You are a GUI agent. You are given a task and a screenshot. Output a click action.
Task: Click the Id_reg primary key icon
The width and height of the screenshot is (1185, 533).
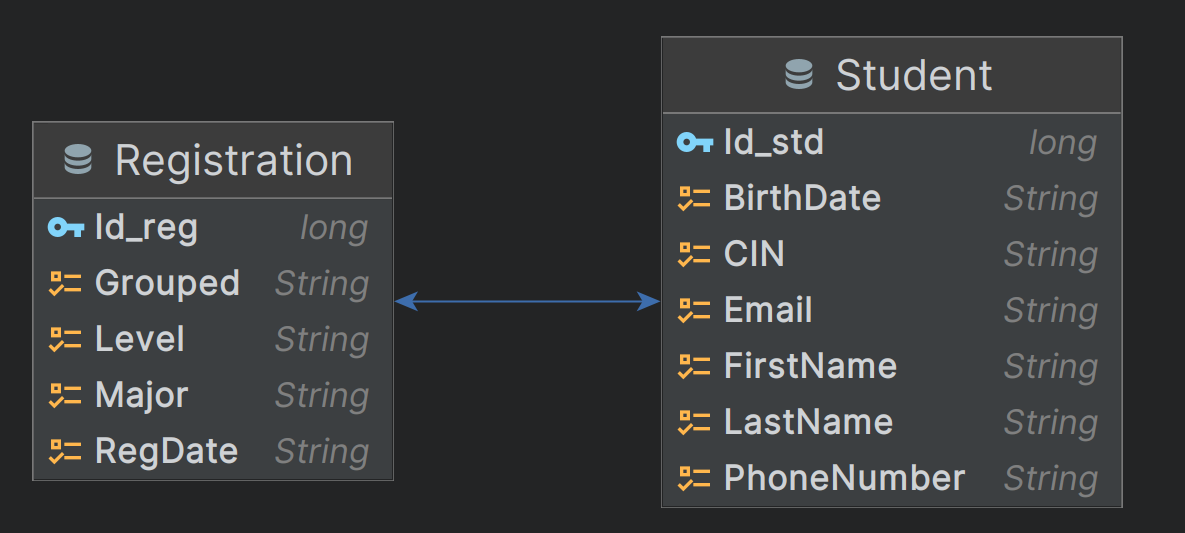click(66, 228)
